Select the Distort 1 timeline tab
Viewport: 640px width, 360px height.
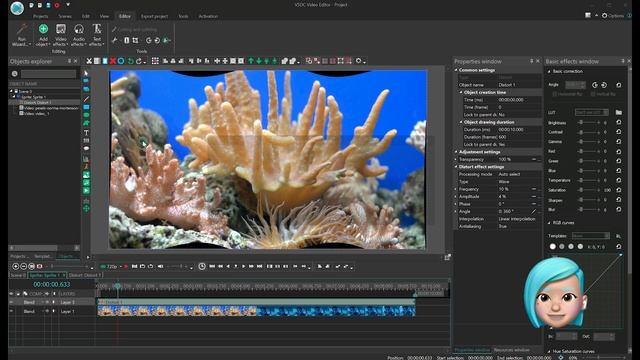pos(84,275)
